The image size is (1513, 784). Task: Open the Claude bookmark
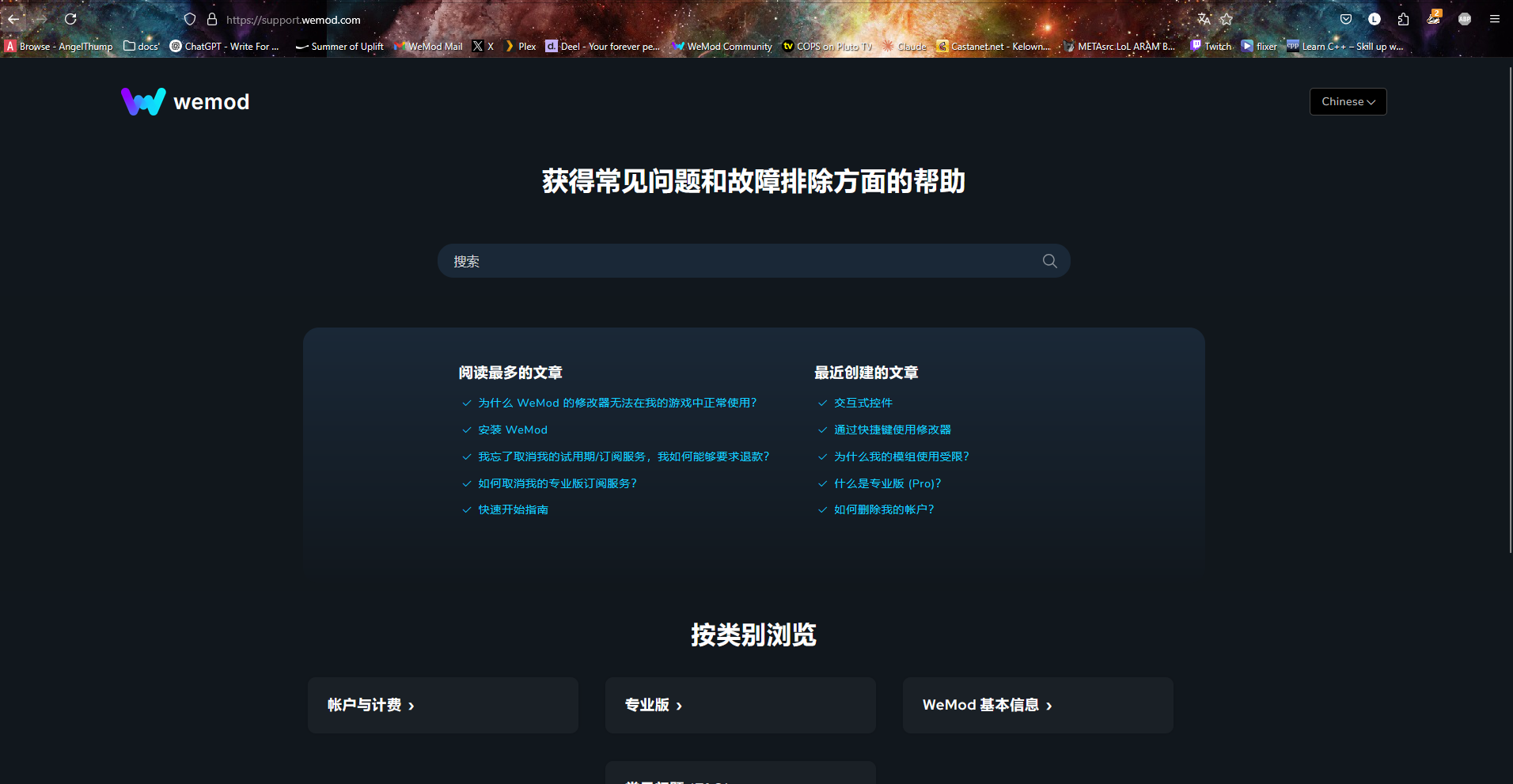point(904,47)
